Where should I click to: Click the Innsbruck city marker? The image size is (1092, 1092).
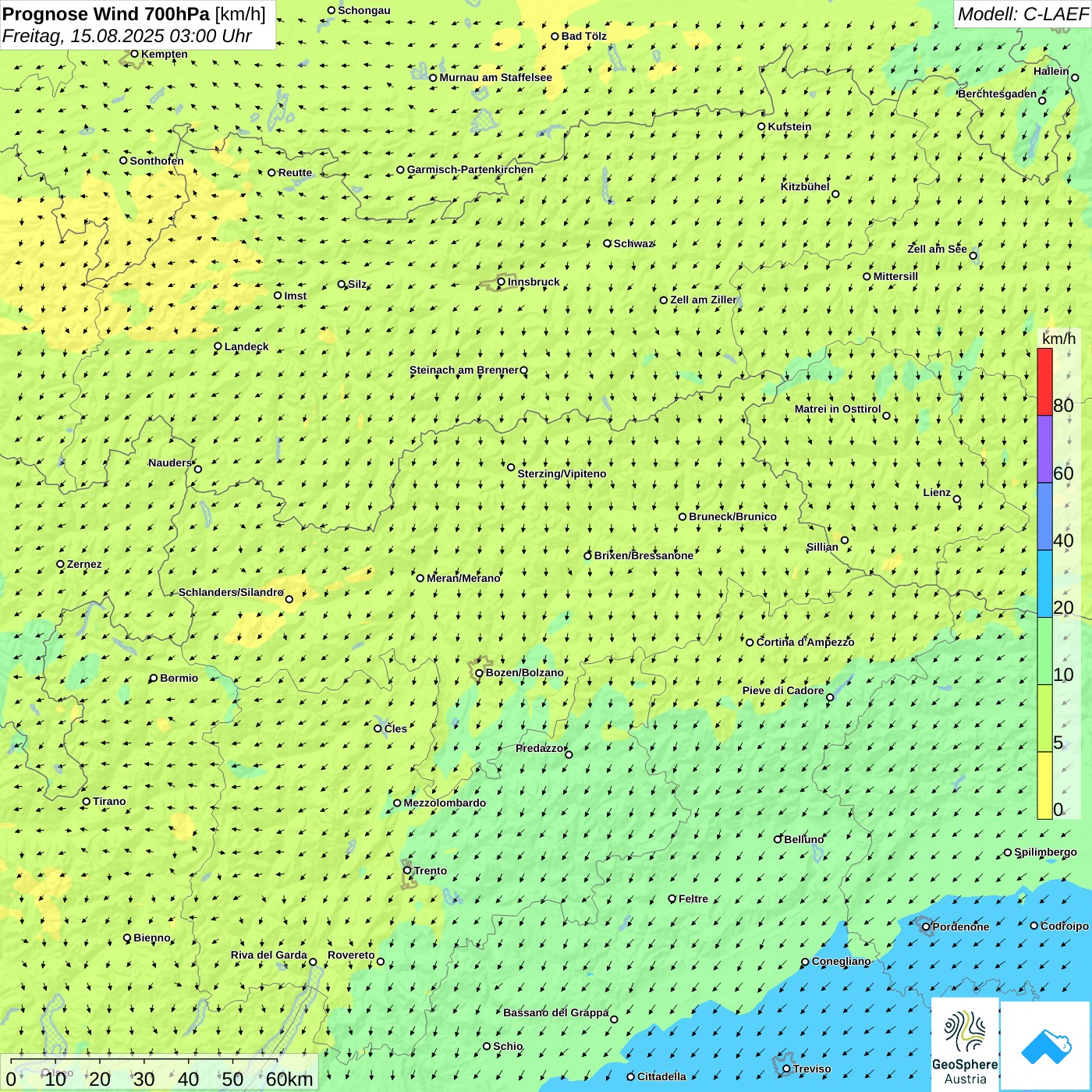(x=502, y=282)
